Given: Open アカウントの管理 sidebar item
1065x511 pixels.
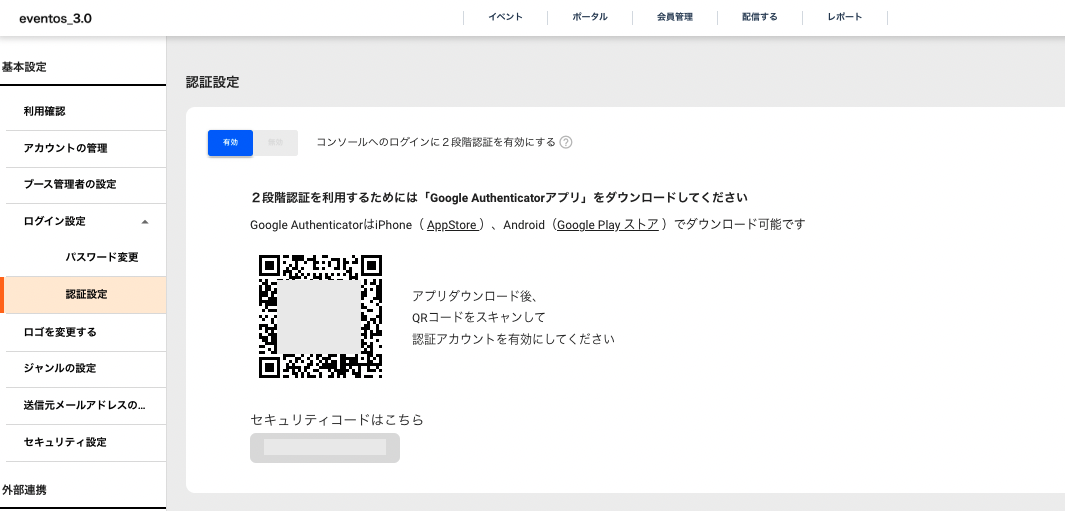Looking at the screenshot, I should 65,148.
